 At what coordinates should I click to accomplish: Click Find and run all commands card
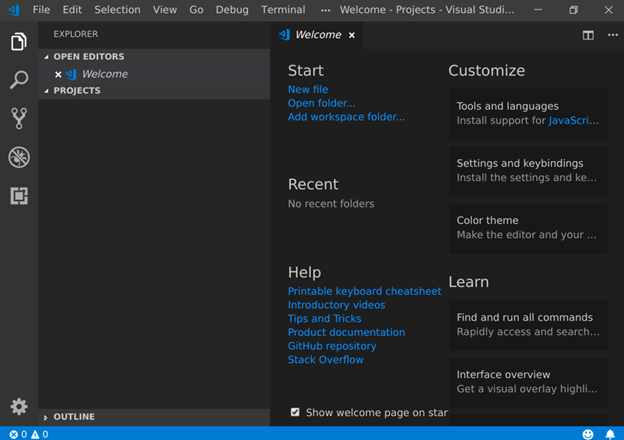click(528, 325)
